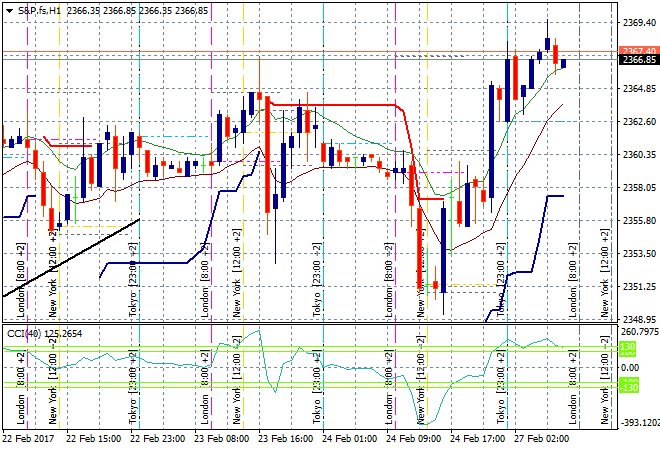Image resolution: width=660 pixels, height=450 pixels.
Task: Click the current price label 2366.85
Action: (x=638, y=60)
